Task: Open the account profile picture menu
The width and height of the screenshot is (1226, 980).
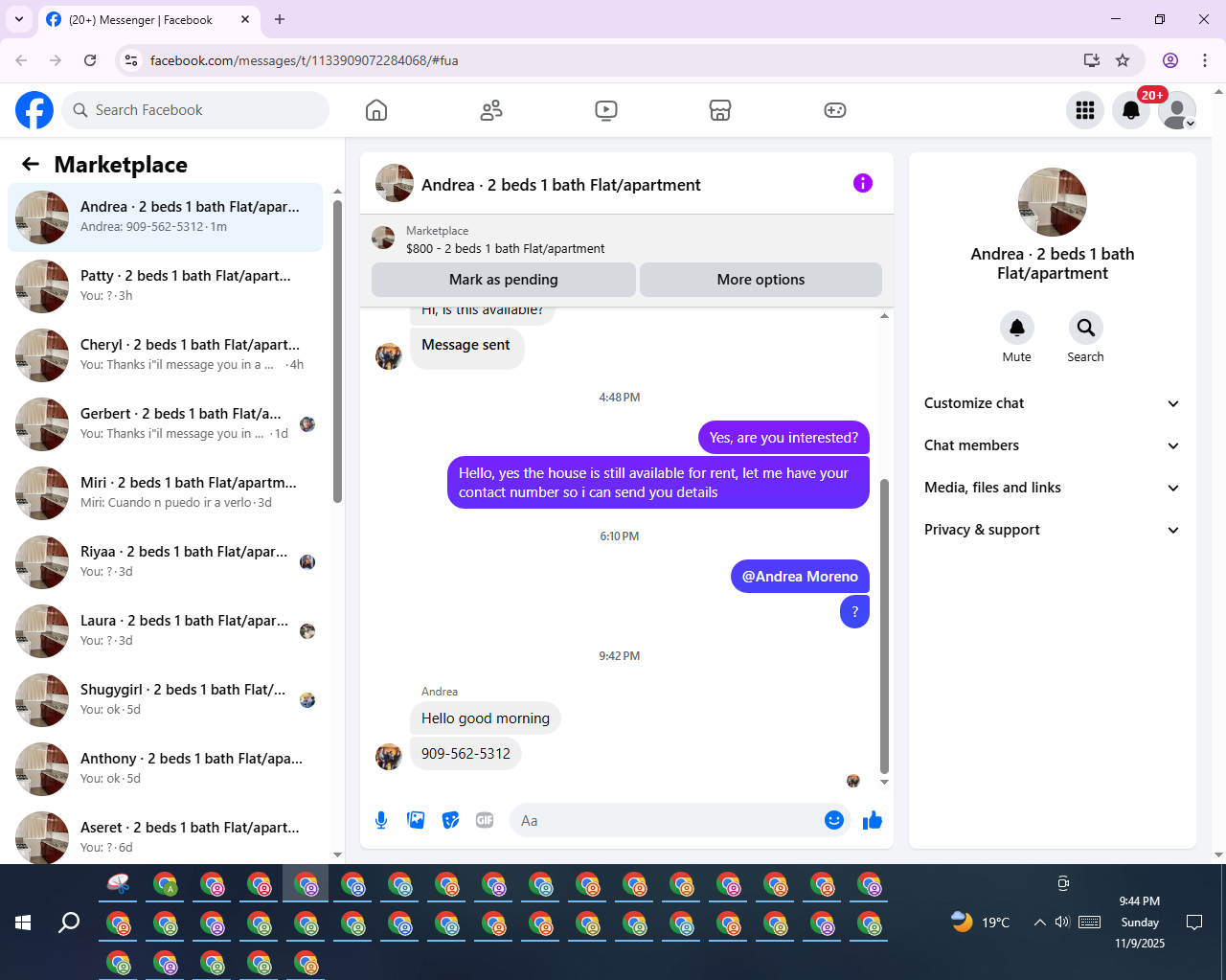Action: [1177, 110]
